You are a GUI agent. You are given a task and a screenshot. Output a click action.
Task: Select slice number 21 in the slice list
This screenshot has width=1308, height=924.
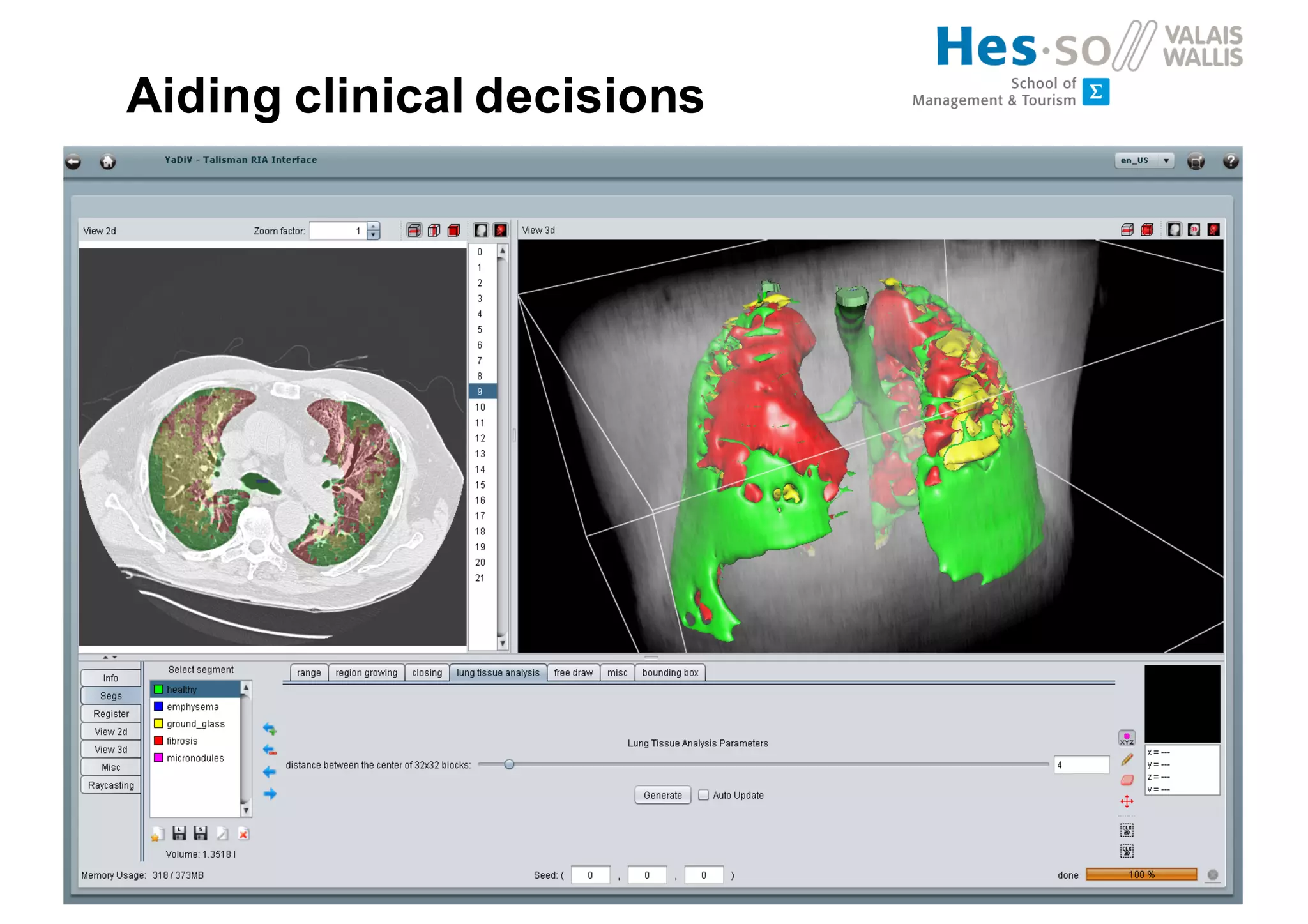483,578
